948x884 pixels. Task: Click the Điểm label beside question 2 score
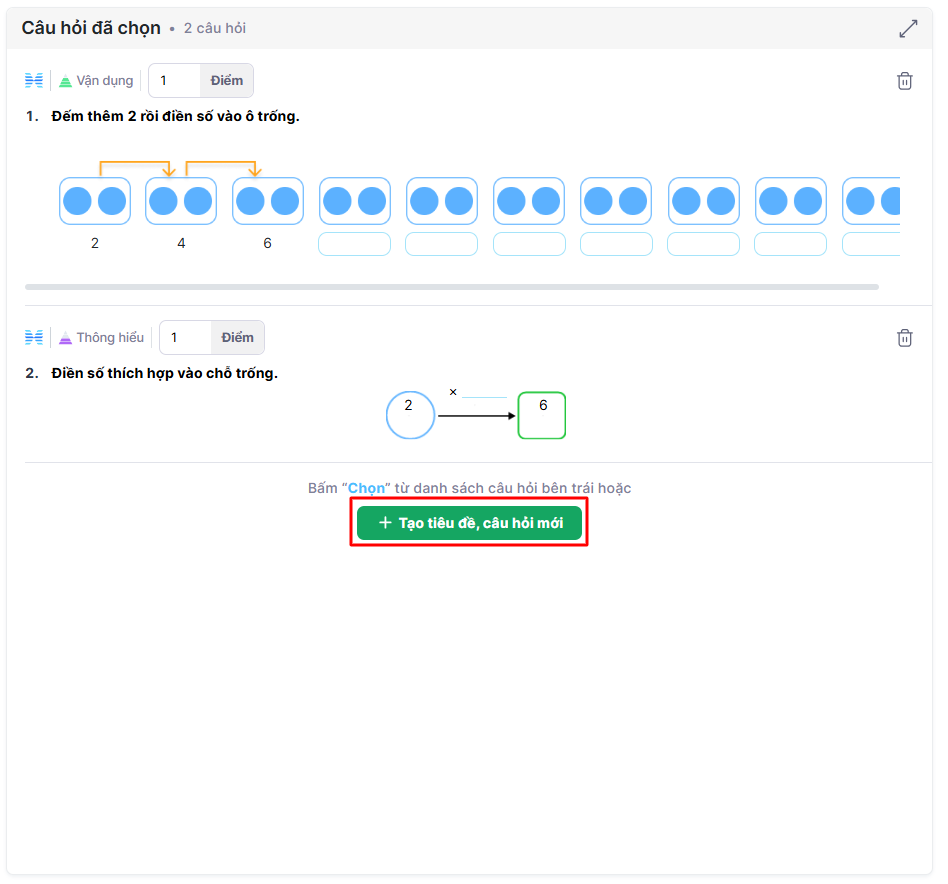click(238, 338)
